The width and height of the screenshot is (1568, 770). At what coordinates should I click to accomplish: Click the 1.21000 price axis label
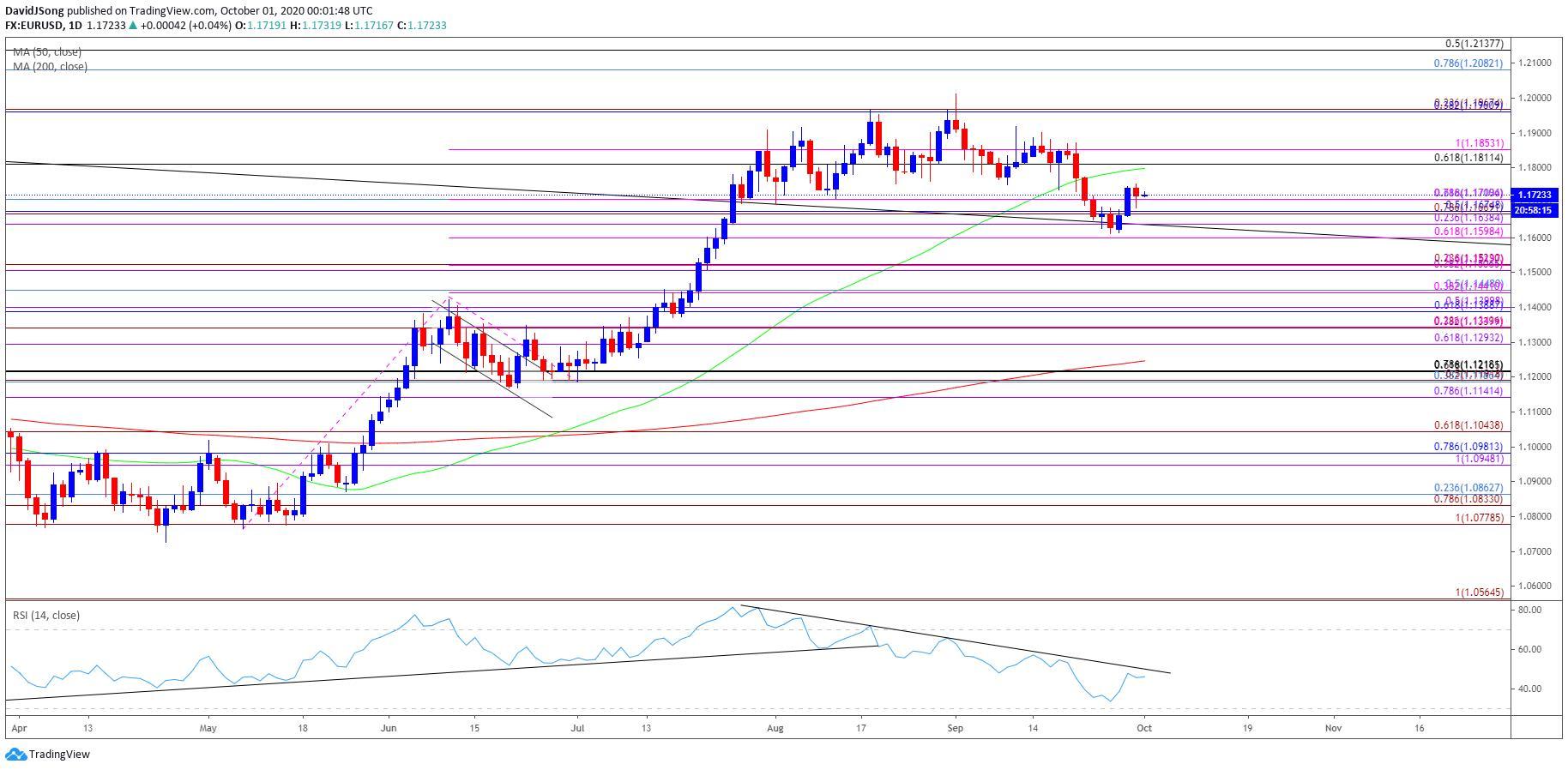tap(1533, 63)
